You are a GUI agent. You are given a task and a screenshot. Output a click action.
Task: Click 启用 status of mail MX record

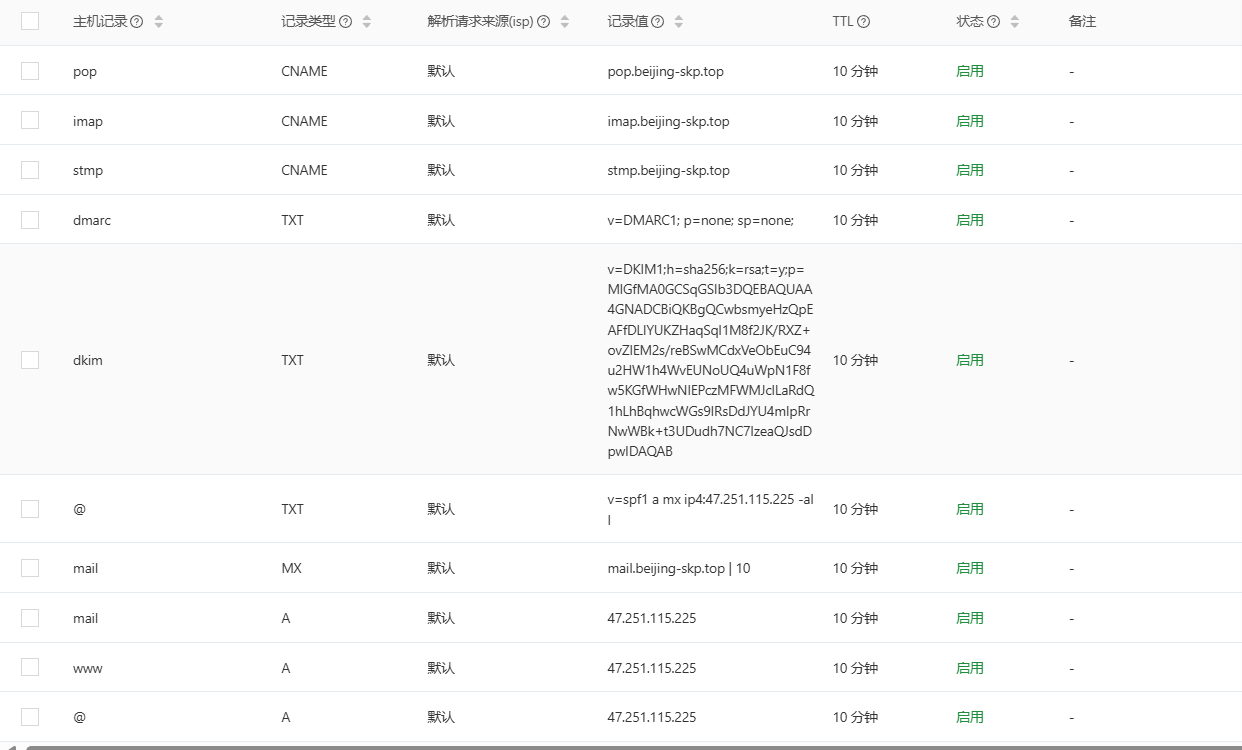pos(970,568)
